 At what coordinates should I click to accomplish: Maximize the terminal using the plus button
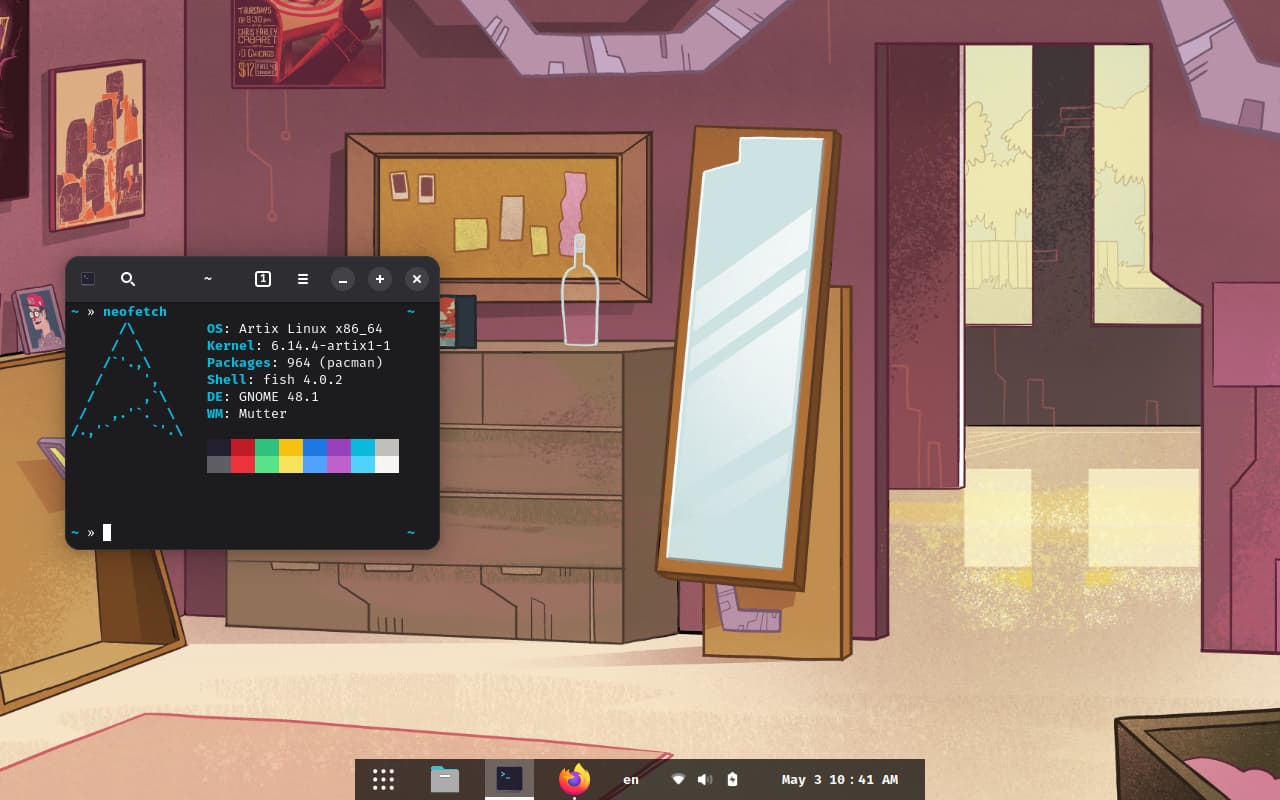coord(380,280)
